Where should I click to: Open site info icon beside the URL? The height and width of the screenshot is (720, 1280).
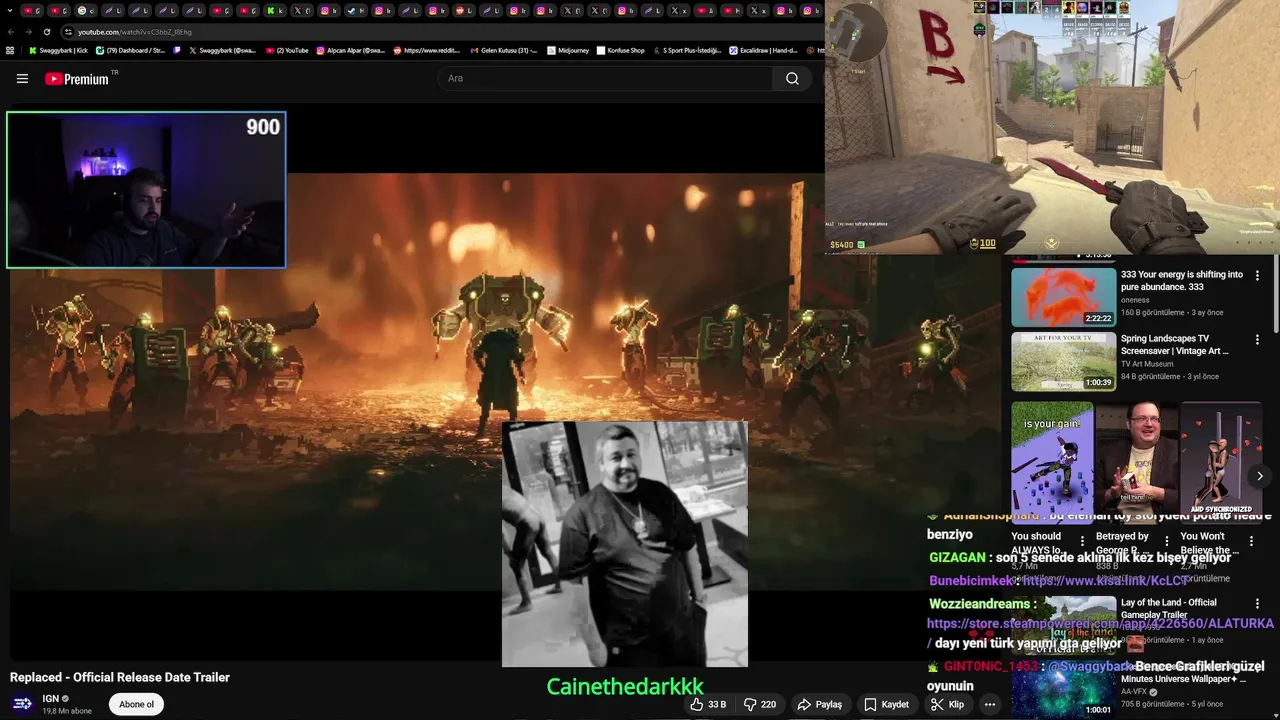(68, 32)
